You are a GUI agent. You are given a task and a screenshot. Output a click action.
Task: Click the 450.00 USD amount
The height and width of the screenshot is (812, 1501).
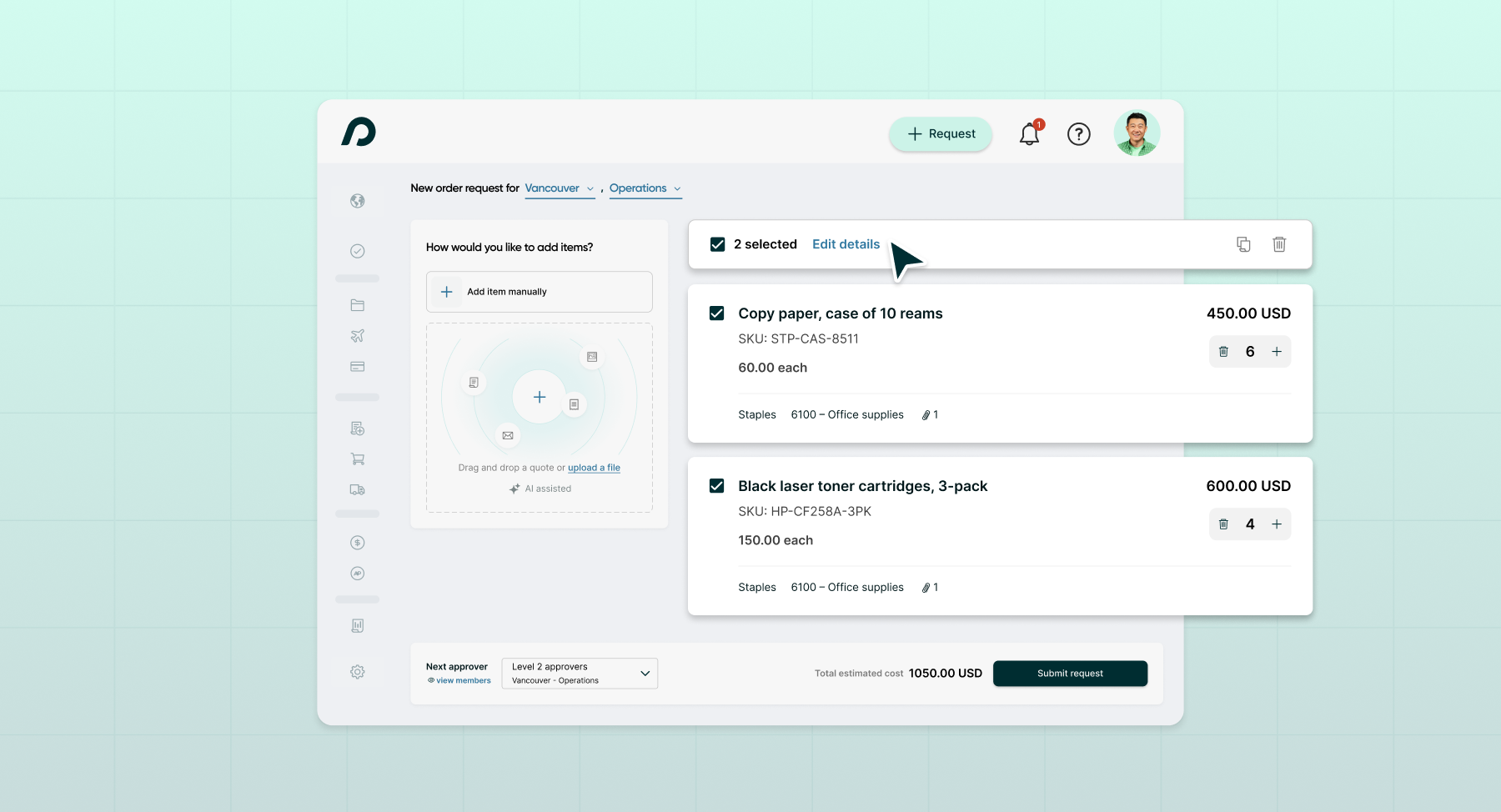click(x=1248, y=313)
